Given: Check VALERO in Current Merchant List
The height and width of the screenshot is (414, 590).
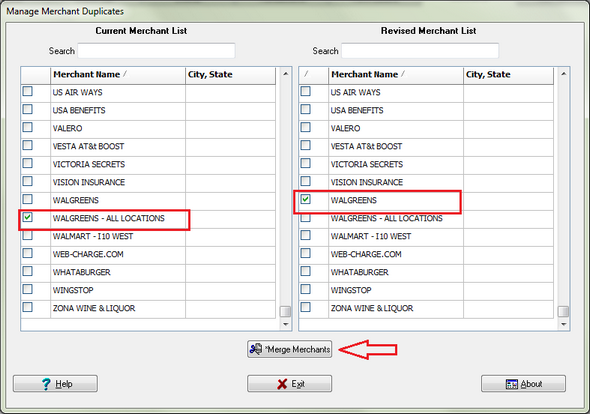Looking at the screenshot, I should (x=27, y=127).
